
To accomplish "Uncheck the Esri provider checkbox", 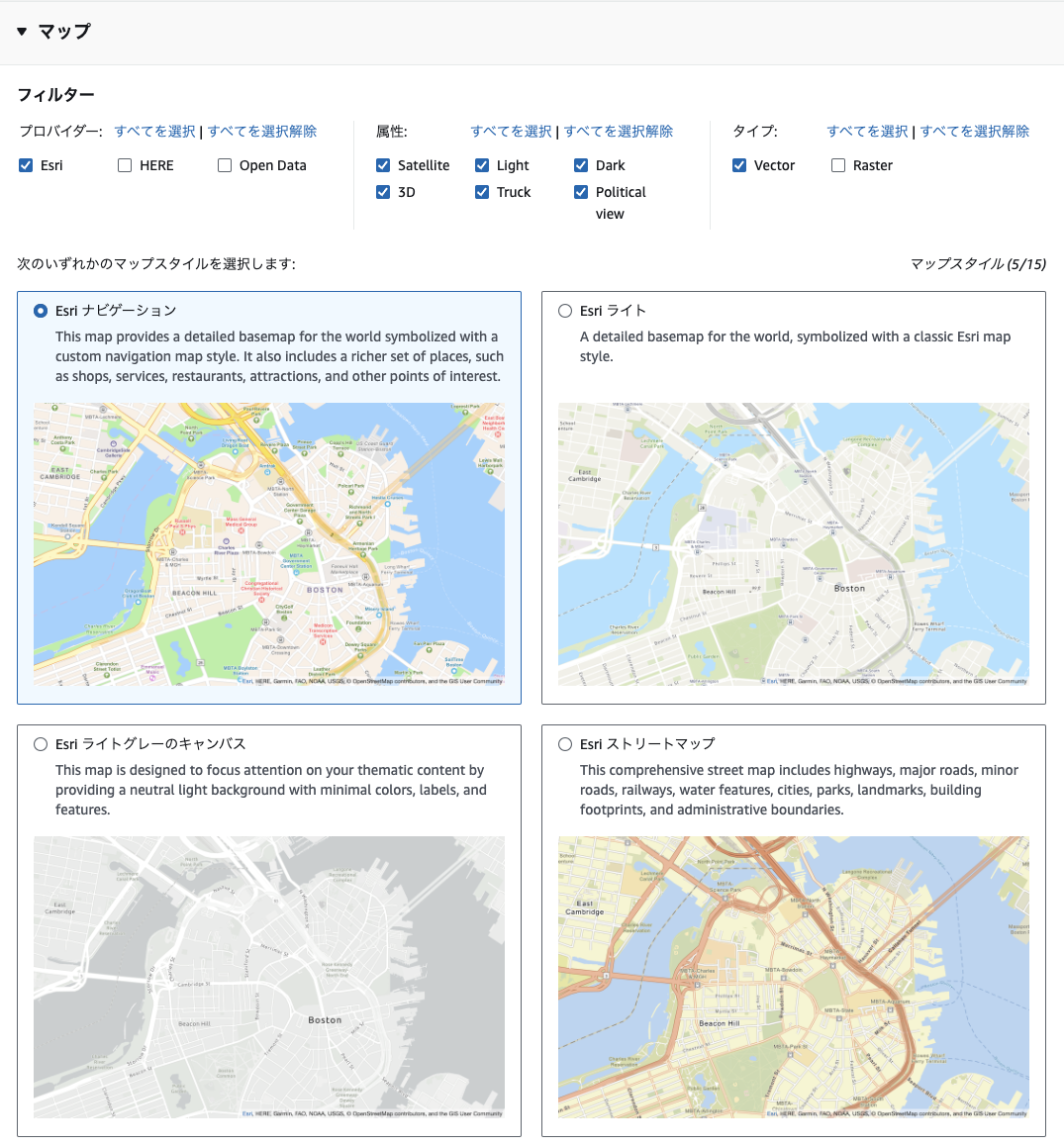I will [26, 165].
